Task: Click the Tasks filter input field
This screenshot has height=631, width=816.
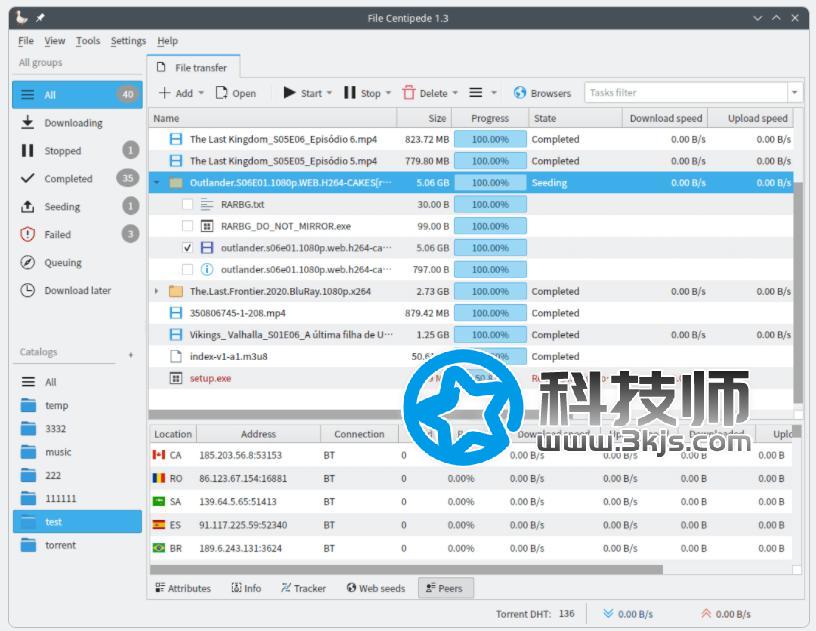Action: [x=686, y=93]
